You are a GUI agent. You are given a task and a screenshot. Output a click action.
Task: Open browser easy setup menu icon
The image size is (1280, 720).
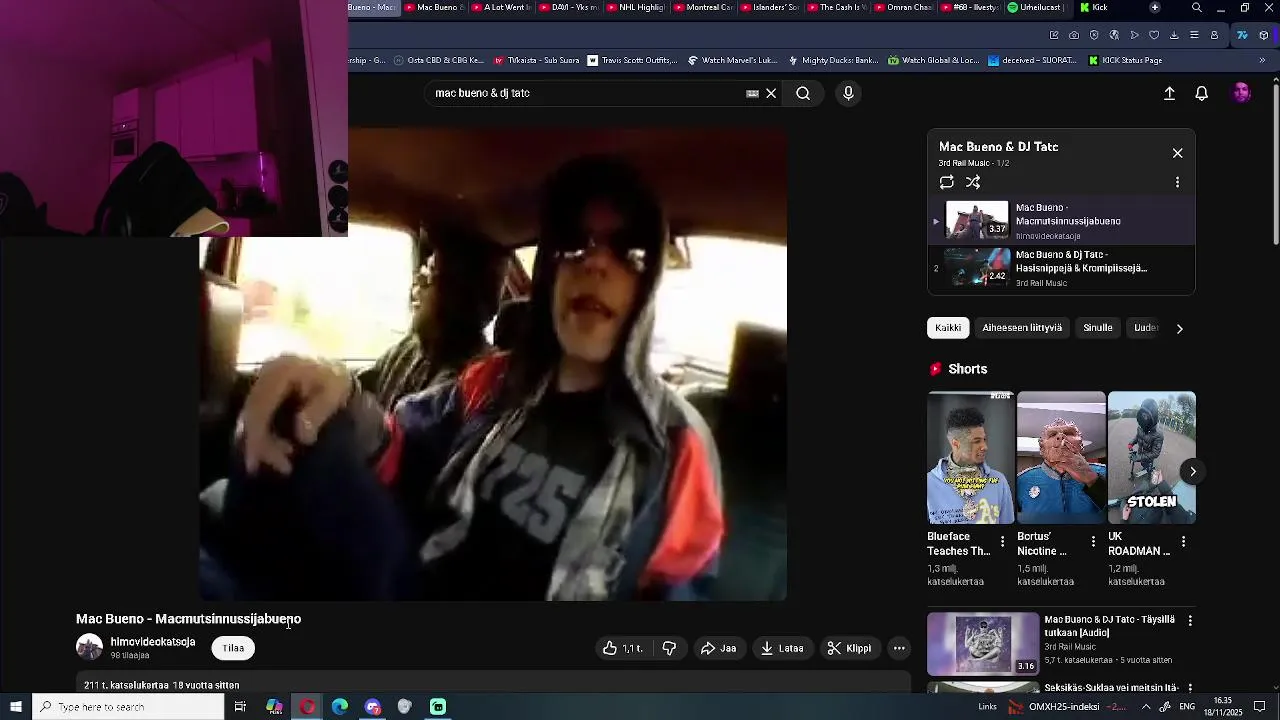click(x=1194, y=35)
